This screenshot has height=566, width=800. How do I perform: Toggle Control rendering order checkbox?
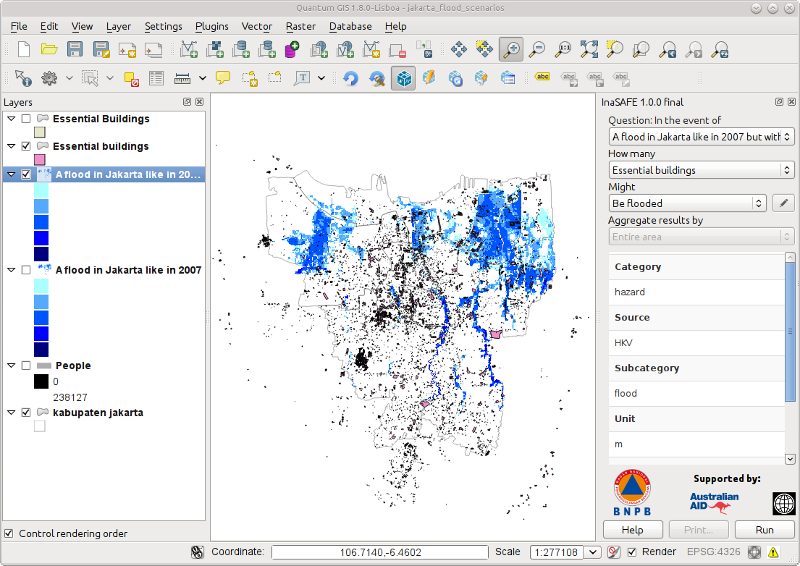point(9,533)
